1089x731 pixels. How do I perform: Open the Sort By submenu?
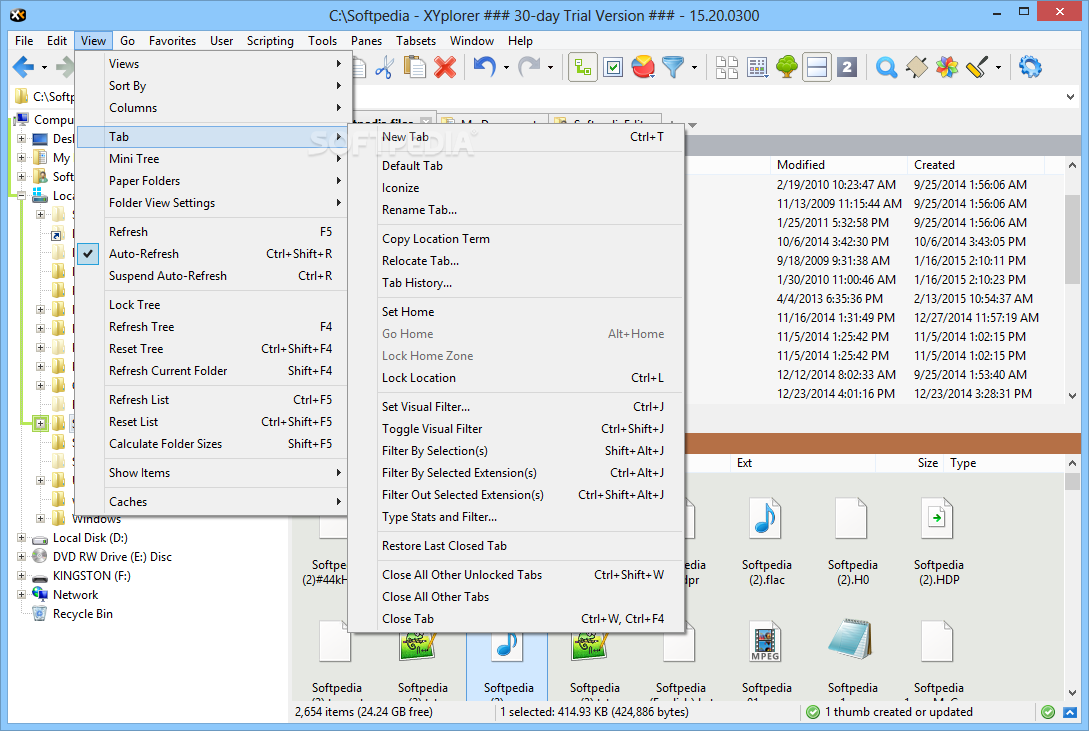[x=211, y=86]
